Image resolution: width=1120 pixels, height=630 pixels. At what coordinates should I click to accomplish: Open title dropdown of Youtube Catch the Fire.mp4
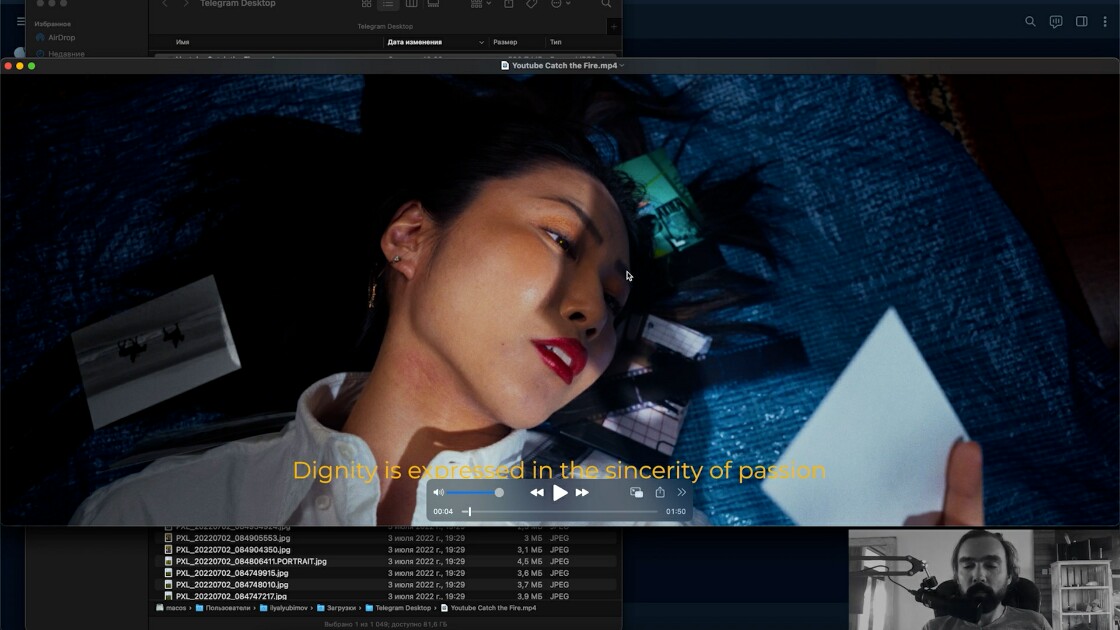click(622, 65)
